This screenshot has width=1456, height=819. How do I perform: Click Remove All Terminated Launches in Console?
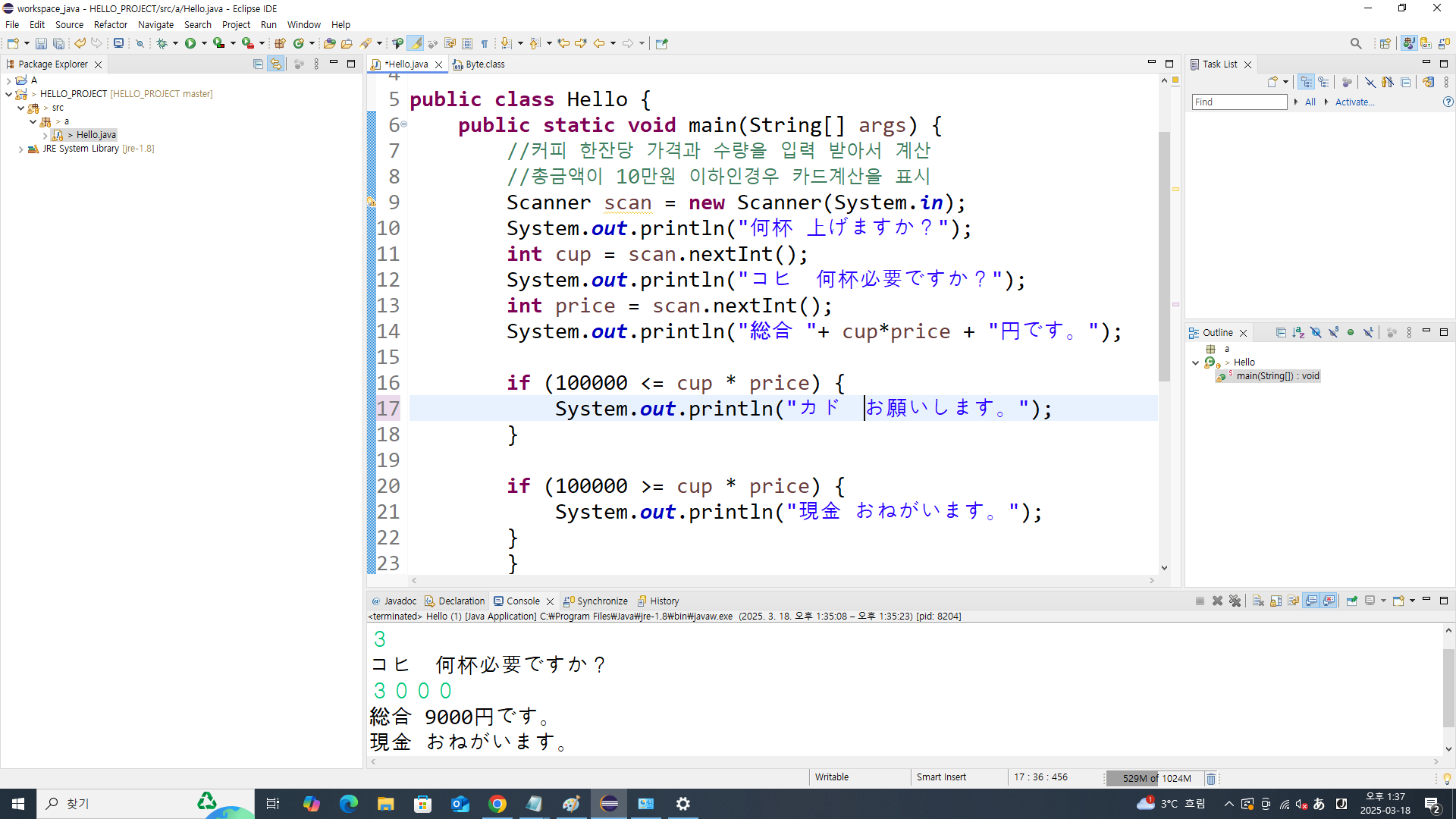click(x=1235, y=601)
